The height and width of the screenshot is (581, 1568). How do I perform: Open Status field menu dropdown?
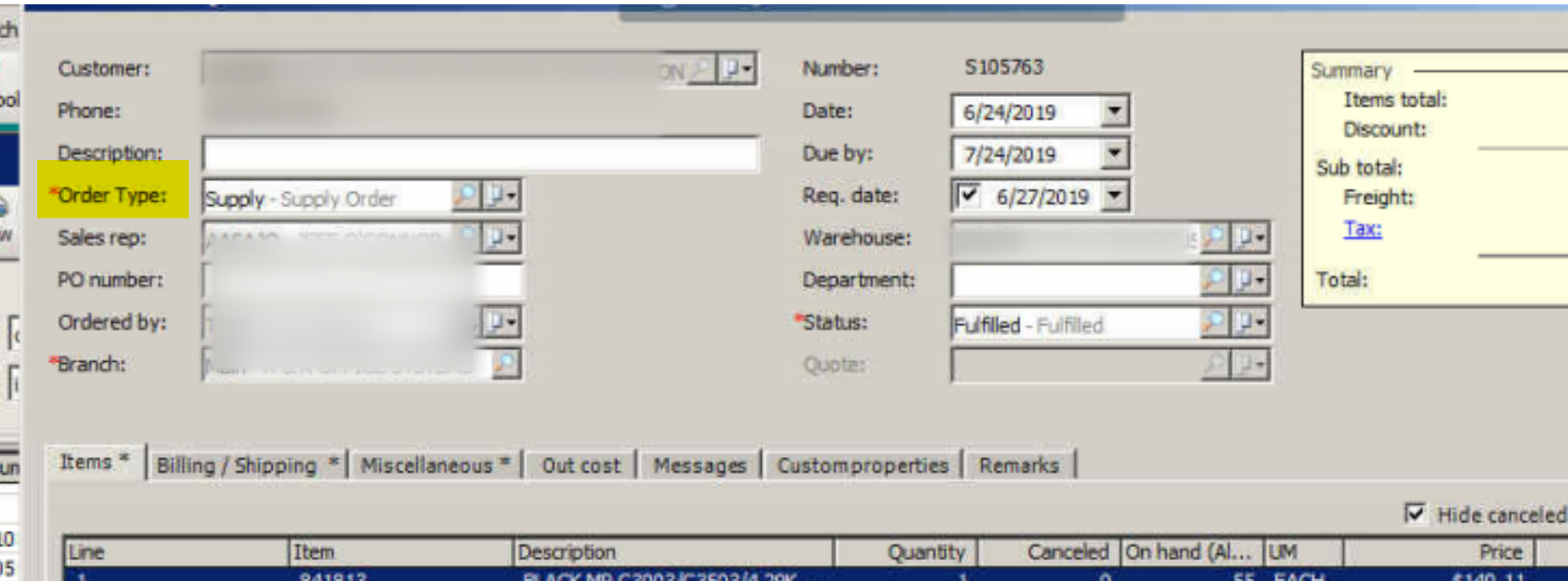[1250, 322]
